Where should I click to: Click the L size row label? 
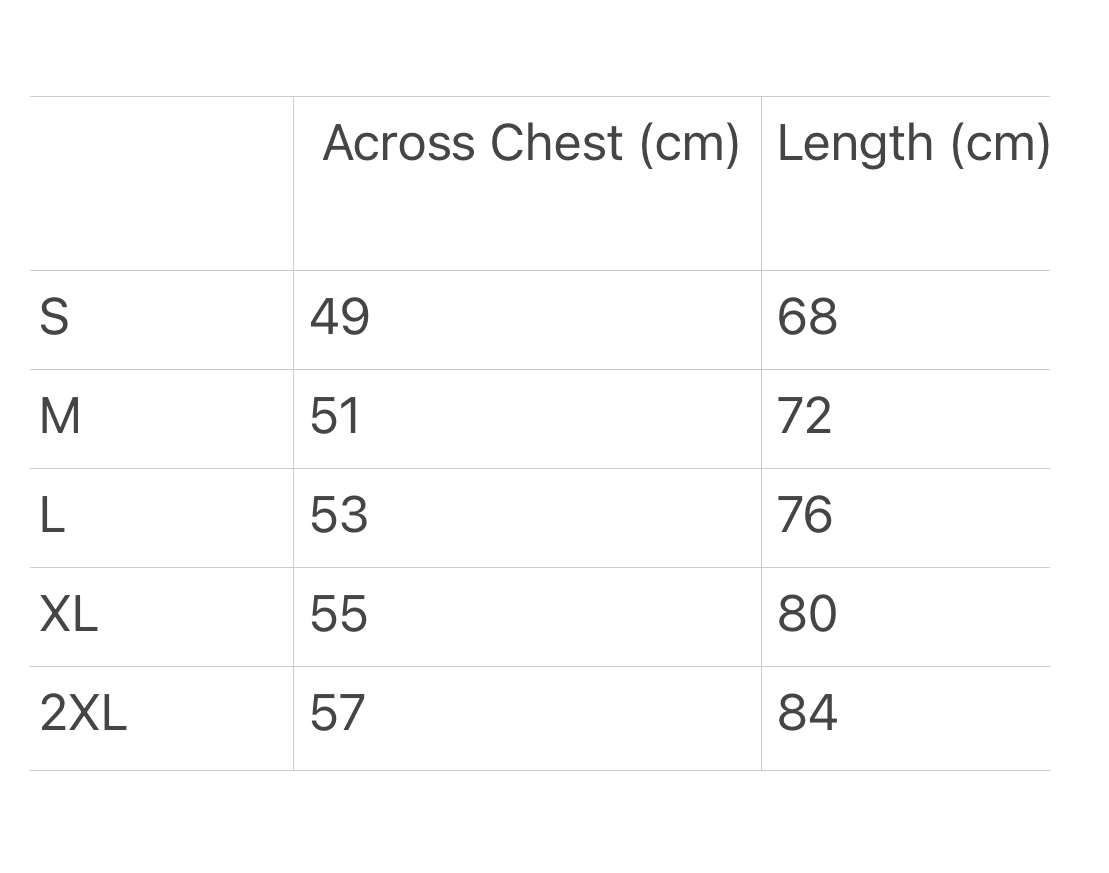point(52,516)
